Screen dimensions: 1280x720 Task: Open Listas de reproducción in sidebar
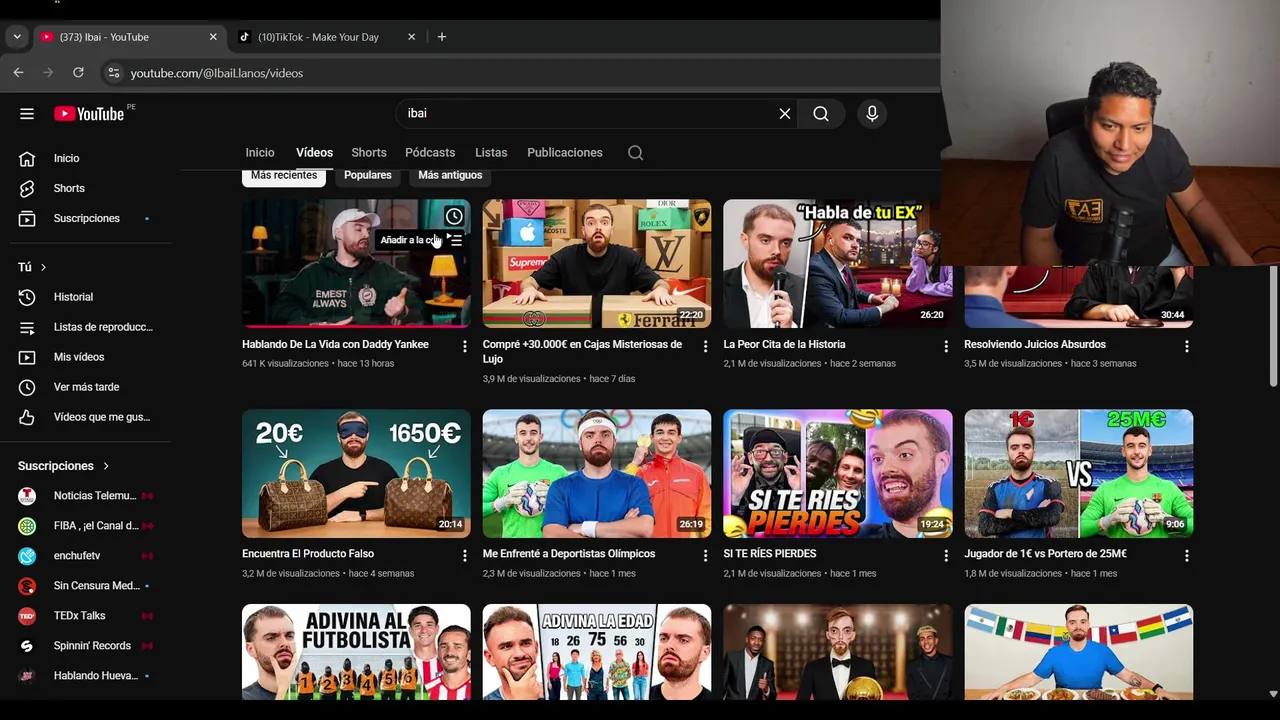[86, 327]
